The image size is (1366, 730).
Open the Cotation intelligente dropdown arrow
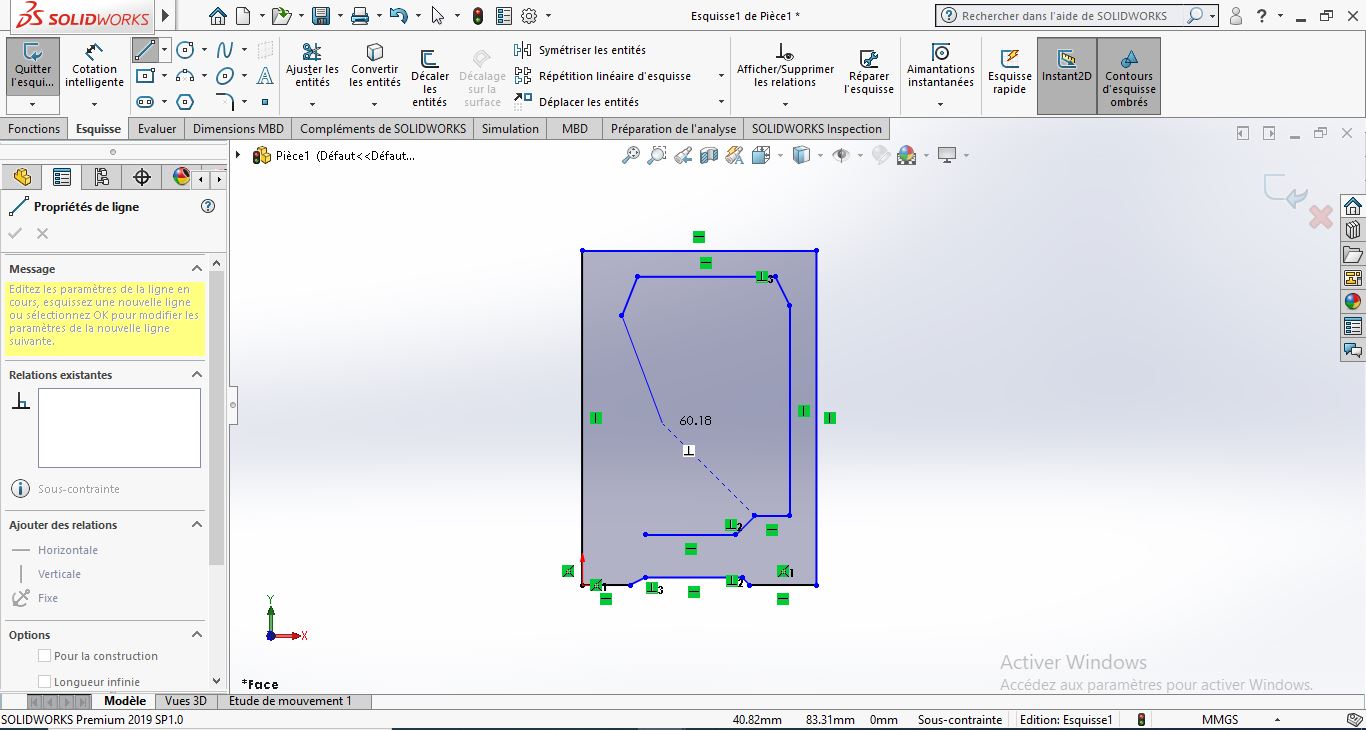tap(94, 104)
